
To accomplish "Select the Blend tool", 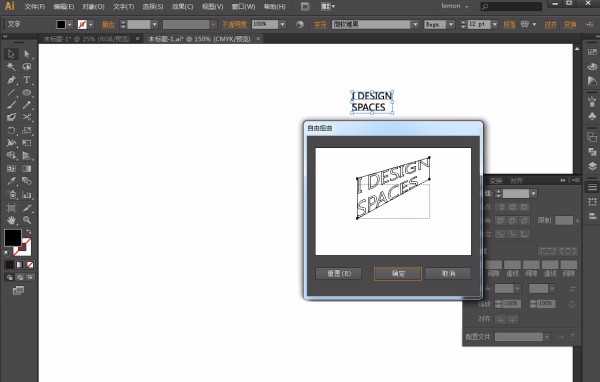I will tap(27, 181).
